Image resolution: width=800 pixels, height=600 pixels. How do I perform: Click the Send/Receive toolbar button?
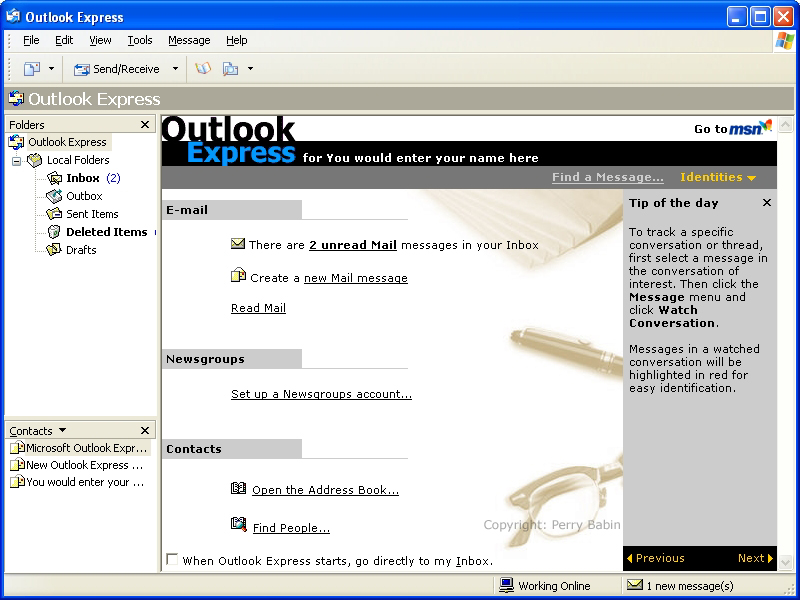click(x=116, y=69)
